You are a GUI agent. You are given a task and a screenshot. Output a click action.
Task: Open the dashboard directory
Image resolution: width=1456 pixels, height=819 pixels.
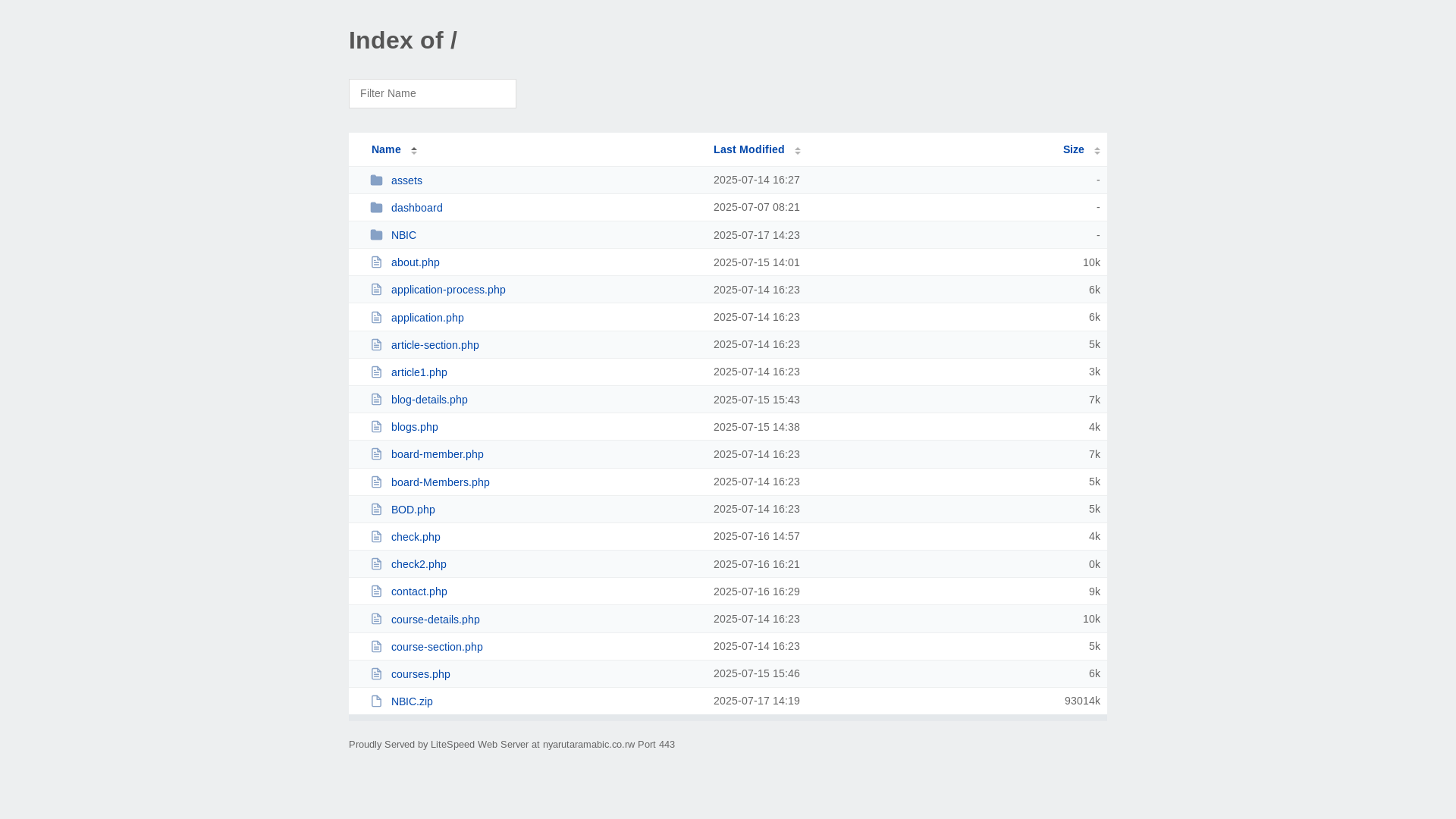(x=417, y=208)
